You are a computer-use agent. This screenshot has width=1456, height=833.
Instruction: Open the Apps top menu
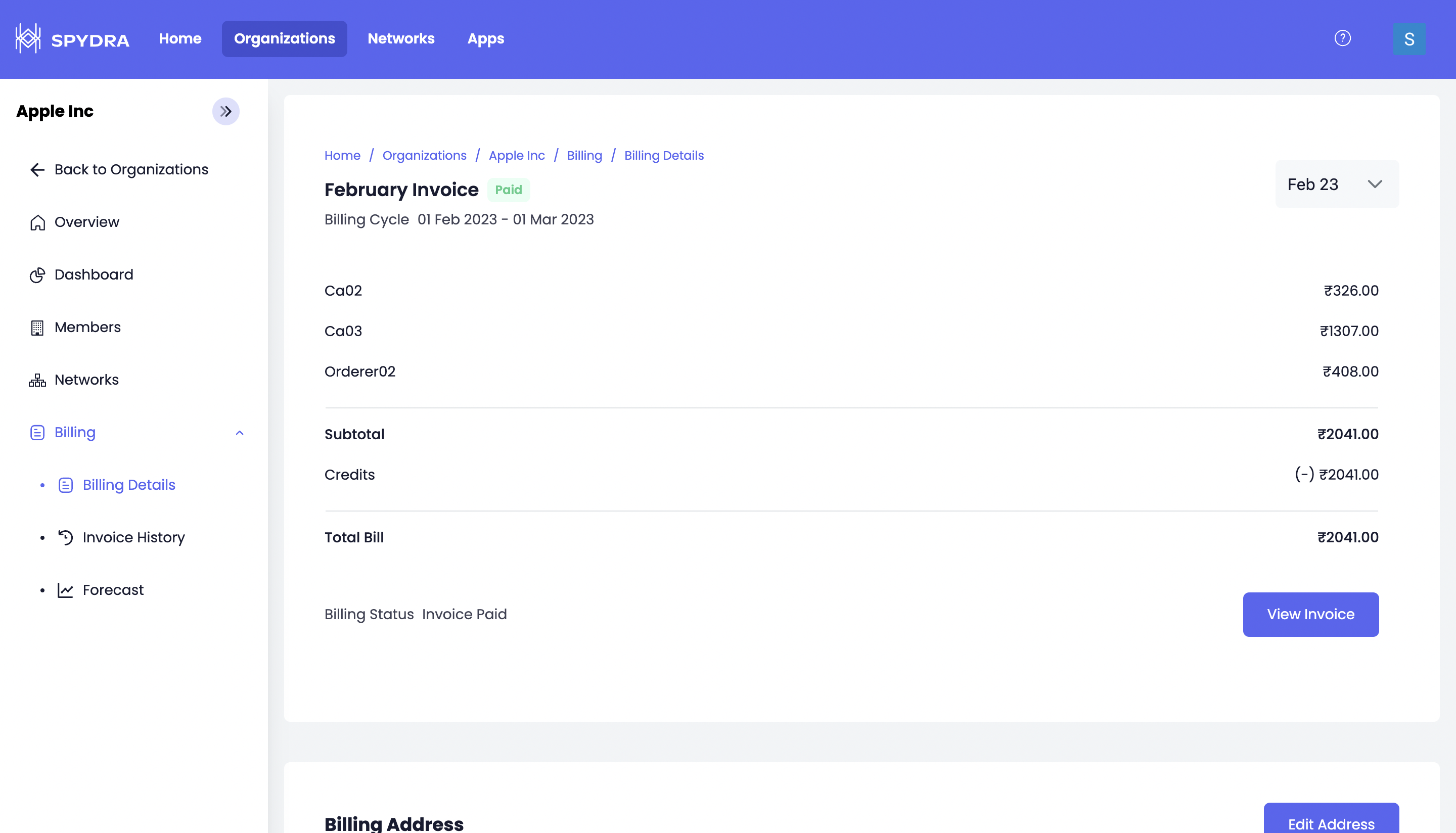(x=485, y=38)
